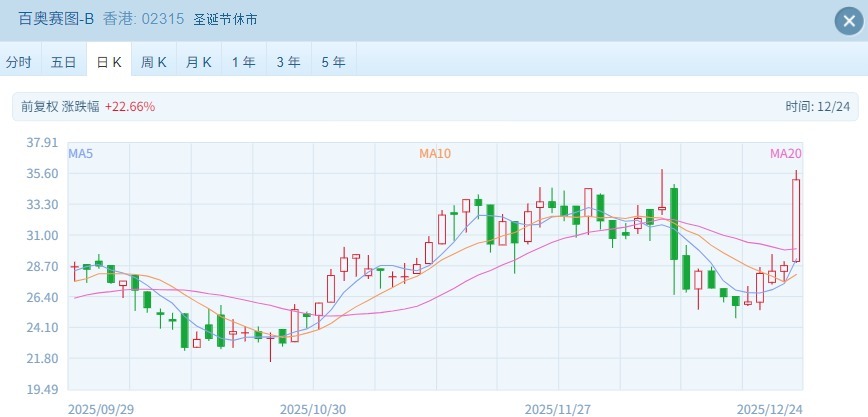The height and width of the screenshot is (417, 868).
Task: Select the 1年 range tab
Action: pos(244,62)
